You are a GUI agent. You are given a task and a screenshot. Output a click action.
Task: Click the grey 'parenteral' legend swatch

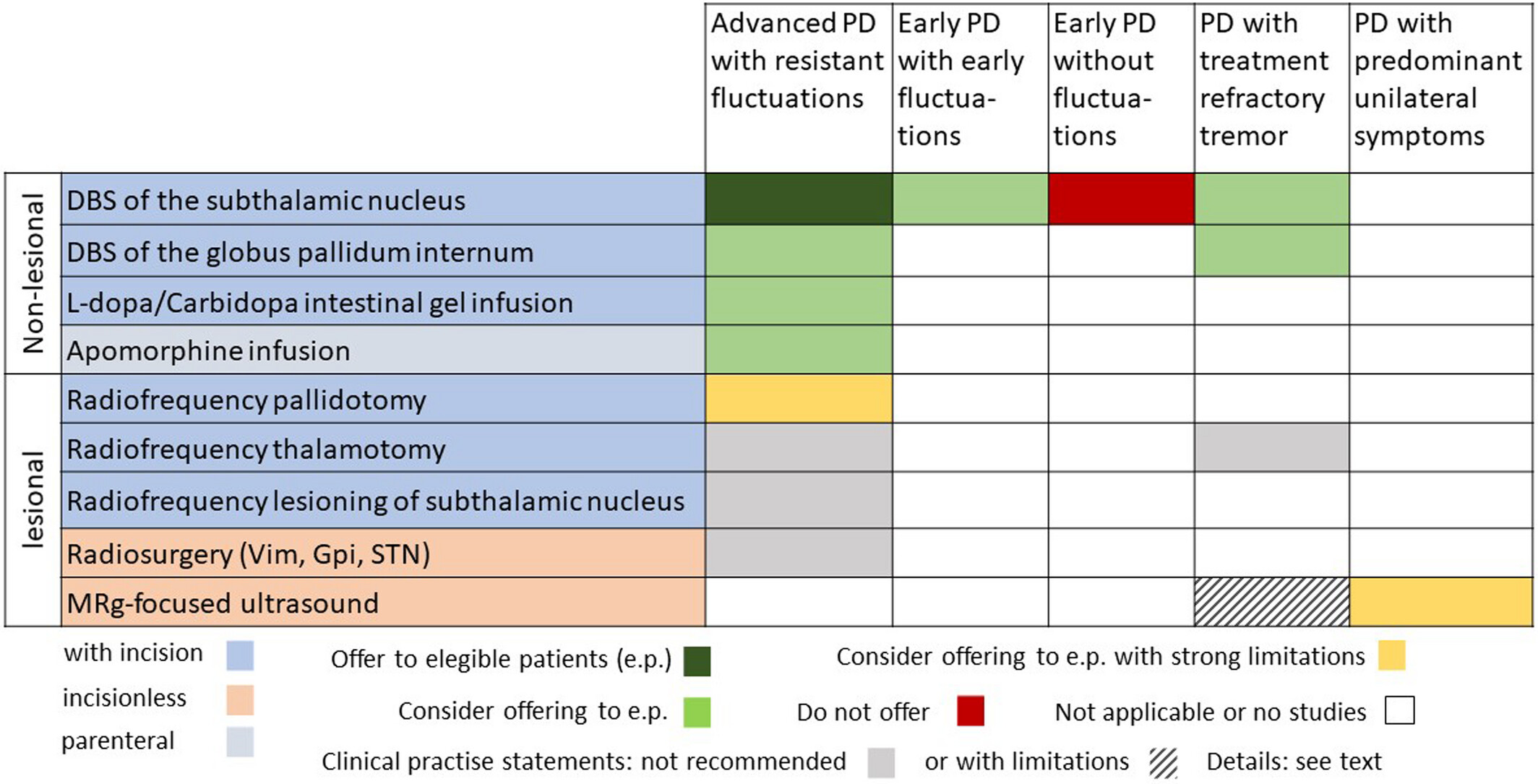tap(240, 741)
